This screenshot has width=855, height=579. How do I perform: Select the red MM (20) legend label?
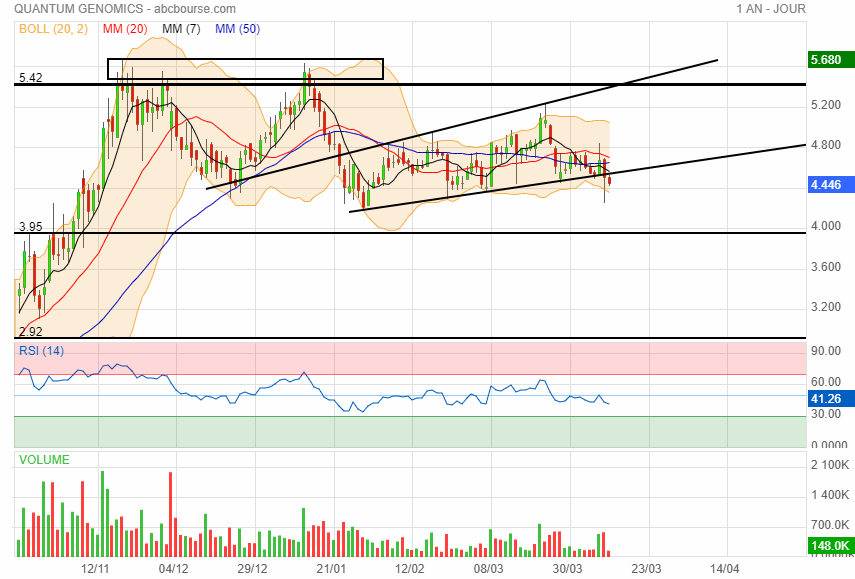pos(125,29)
